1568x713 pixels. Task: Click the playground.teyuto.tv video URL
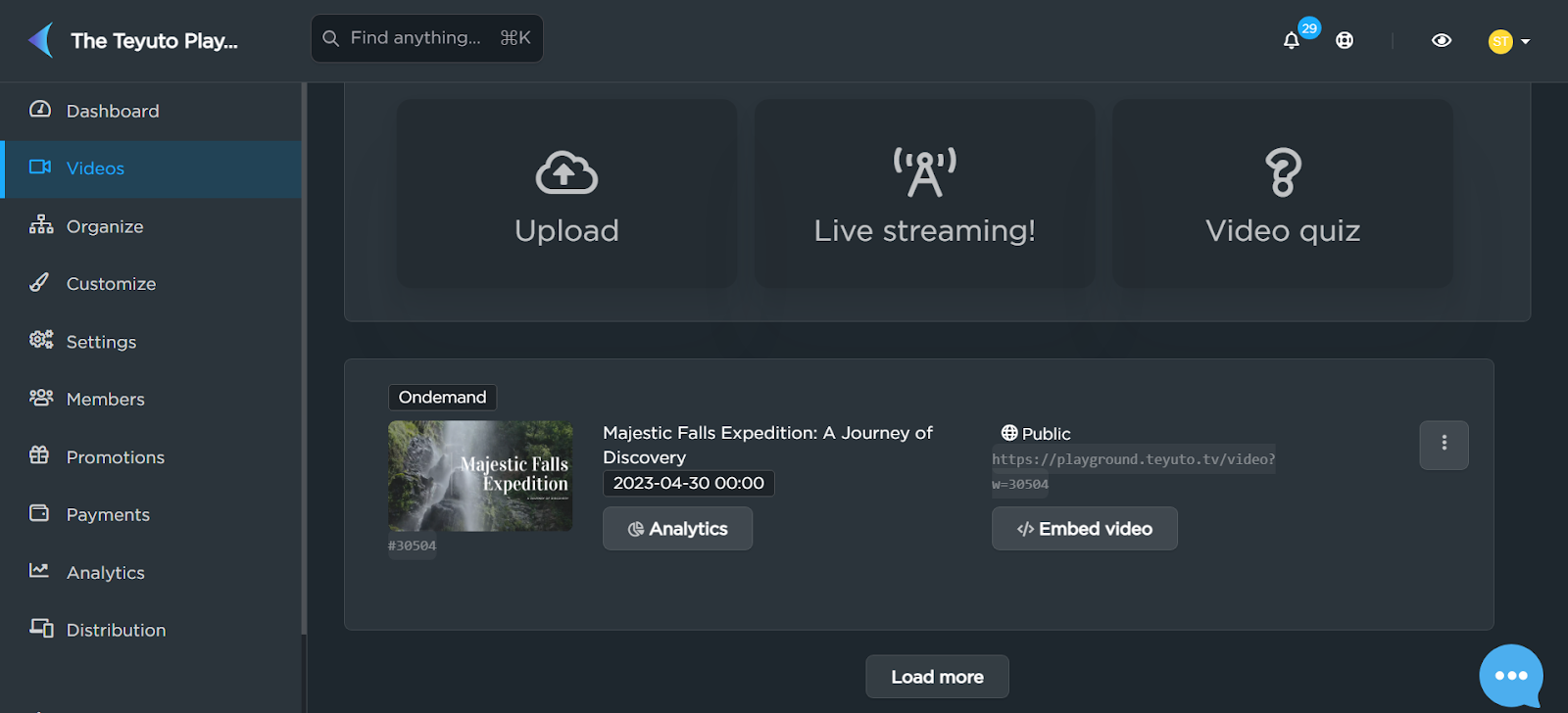(1134, 471)
